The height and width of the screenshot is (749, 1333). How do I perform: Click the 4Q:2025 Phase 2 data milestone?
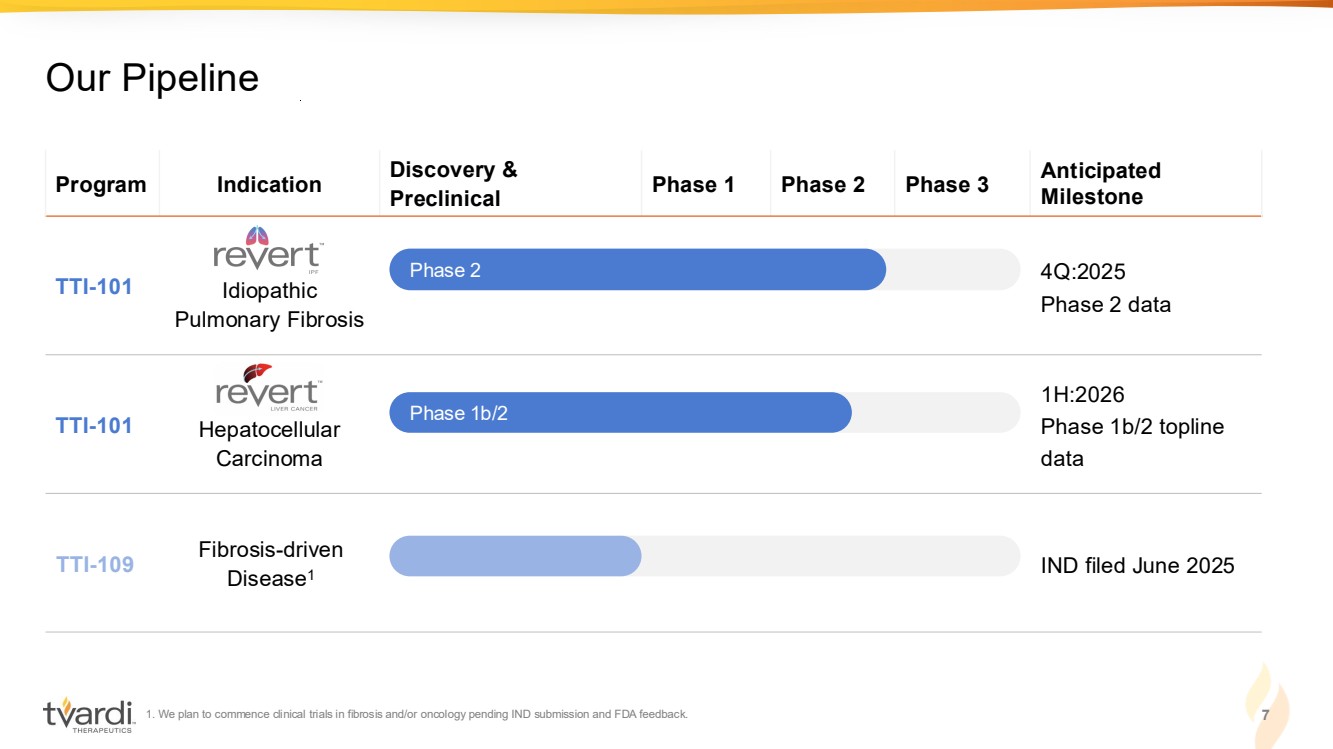1105,288
